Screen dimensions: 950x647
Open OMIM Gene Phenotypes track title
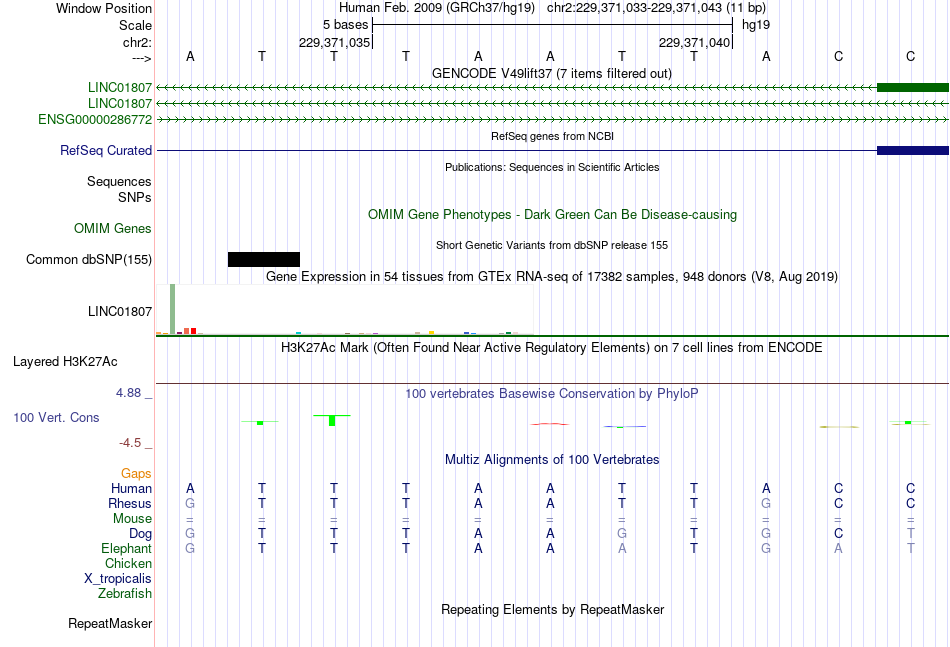(552, 214)
